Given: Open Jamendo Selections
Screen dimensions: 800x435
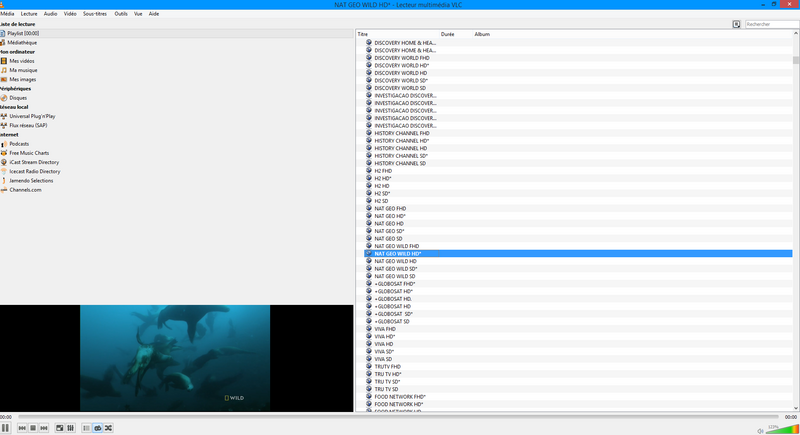Looking at the screenshot, I should pyautogui.click(x=31, y=181).
